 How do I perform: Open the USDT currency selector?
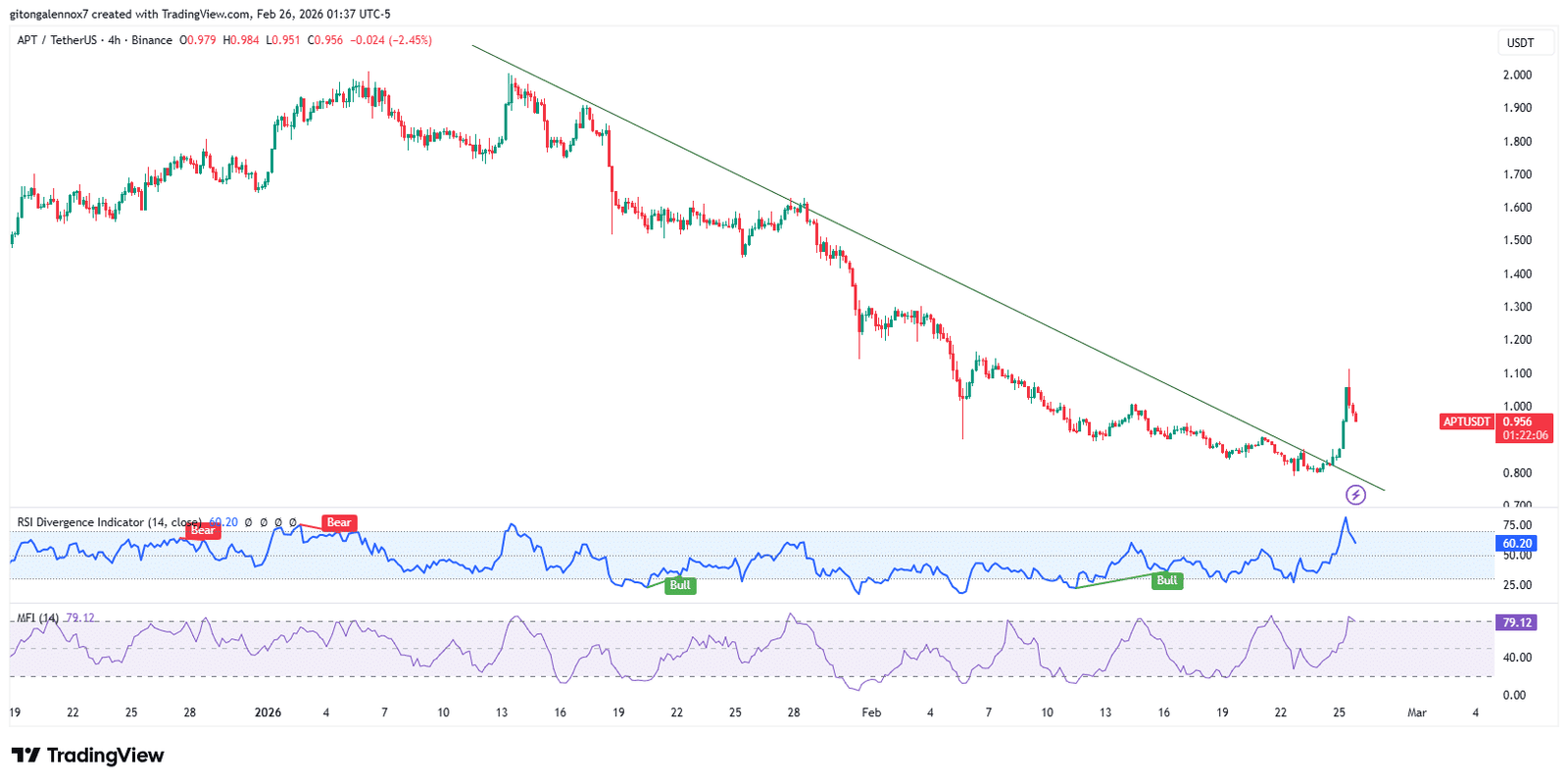[1520, 43]
